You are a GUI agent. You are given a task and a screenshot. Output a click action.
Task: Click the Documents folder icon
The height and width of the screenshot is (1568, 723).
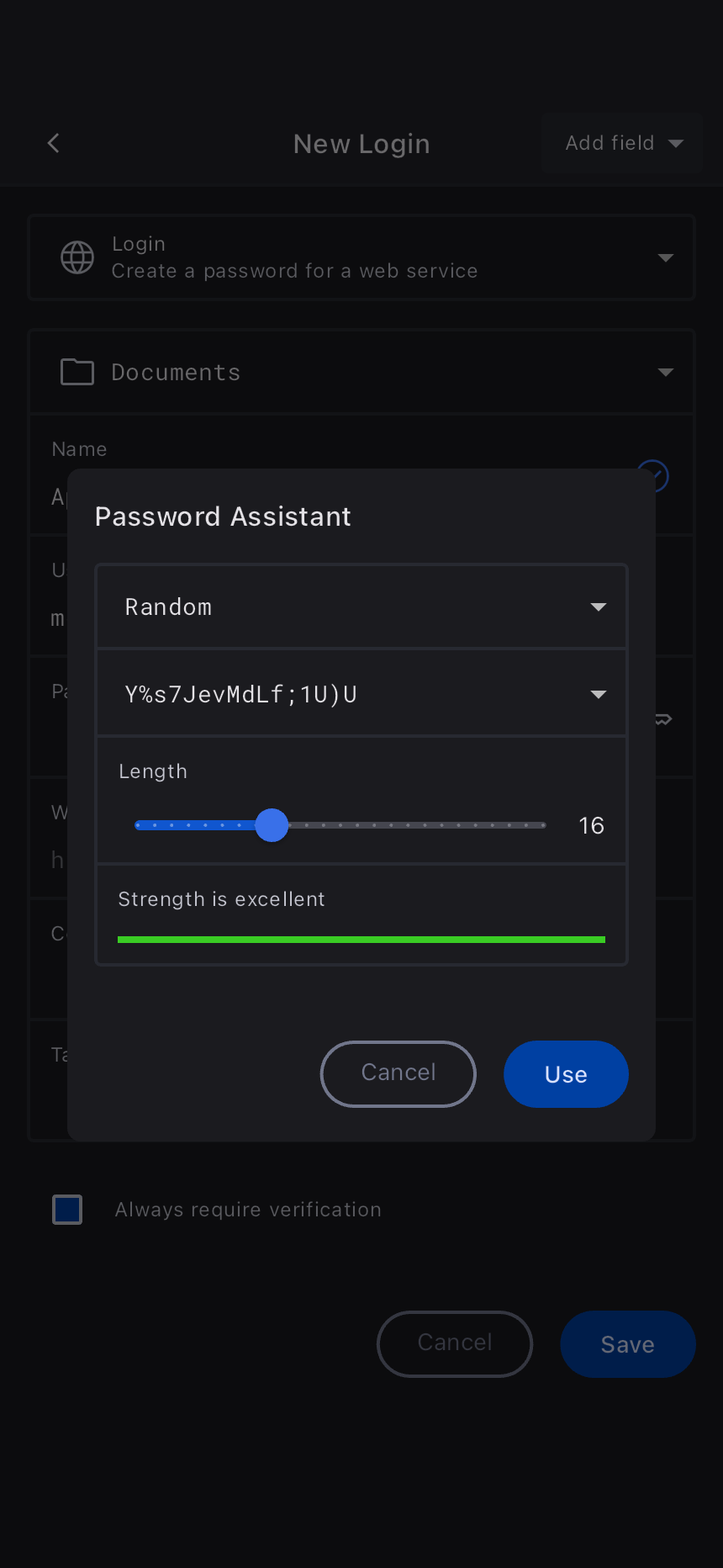[77, 372]
